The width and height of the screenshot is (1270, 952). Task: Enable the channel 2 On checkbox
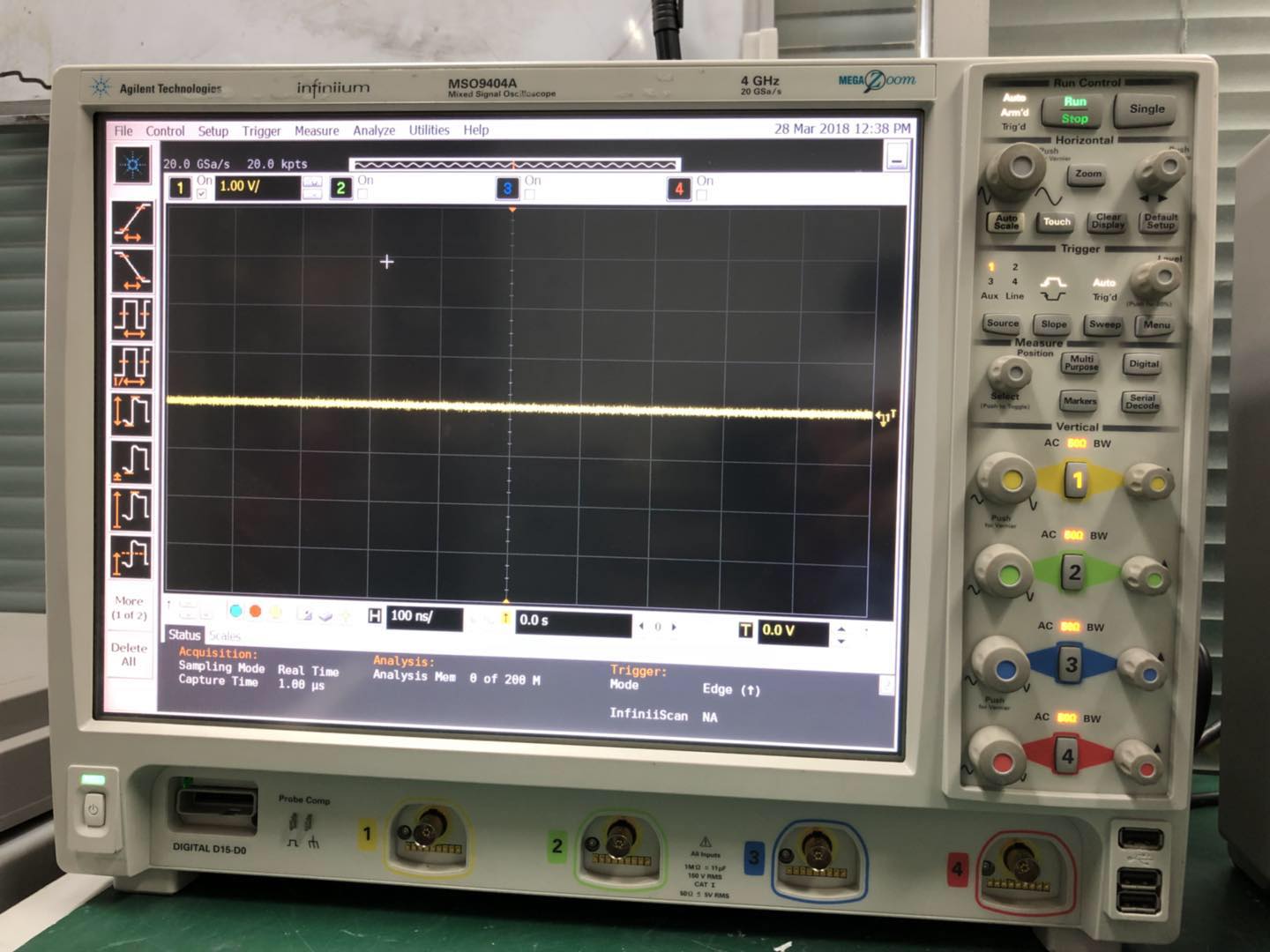coord(362,194)
